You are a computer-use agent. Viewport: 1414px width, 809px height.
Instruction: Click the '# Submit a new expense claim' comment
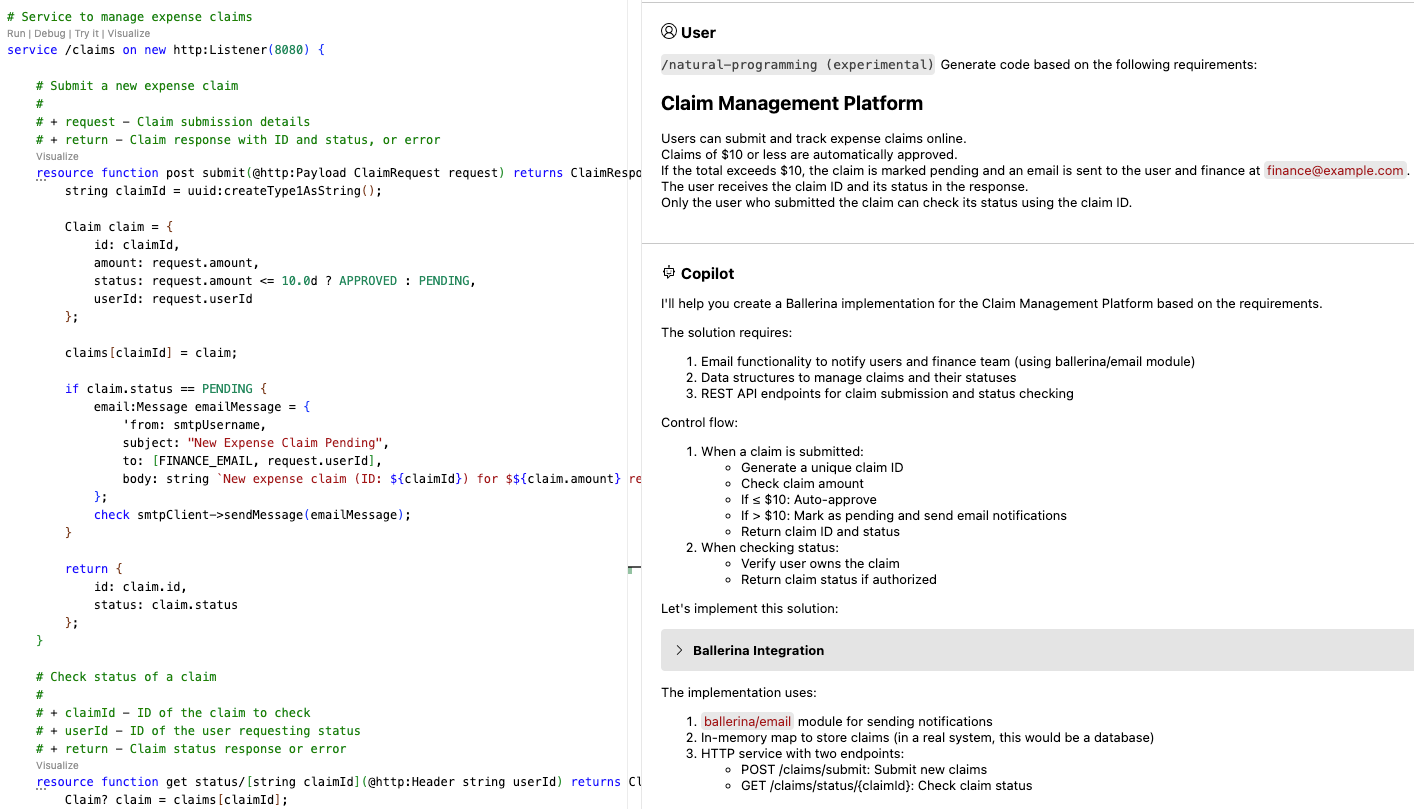(x=137, y=86)
